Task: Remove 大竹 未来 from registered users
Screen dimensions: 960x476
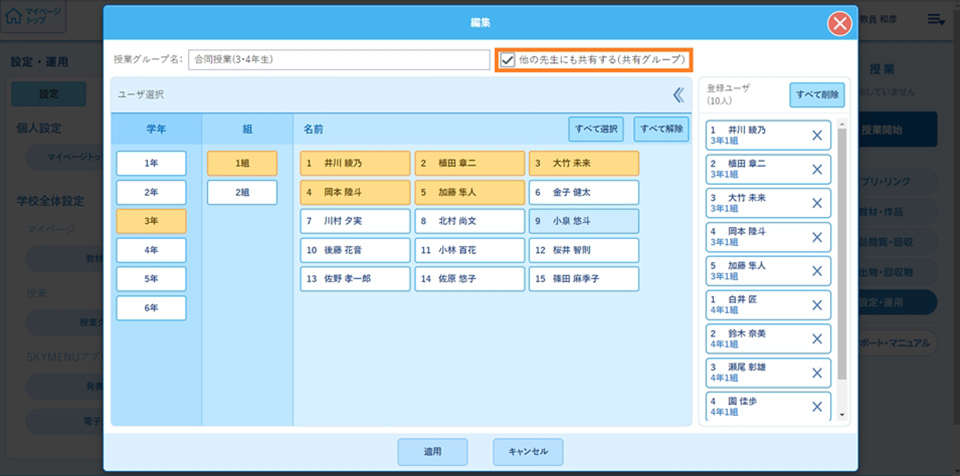Action: 816,204
